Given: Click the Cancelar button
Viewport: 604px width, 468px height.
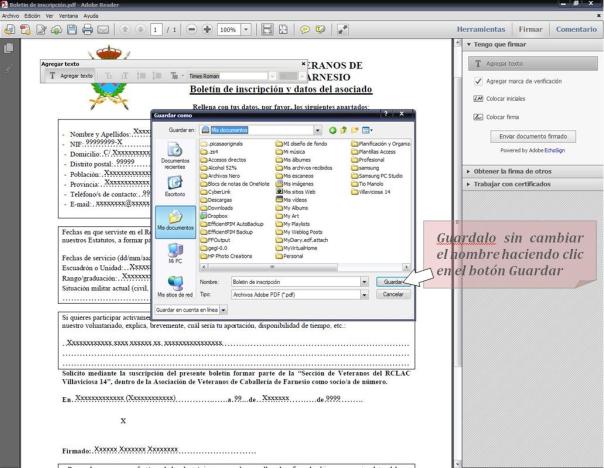Looking at the screenshot, I should click(393, 296).
